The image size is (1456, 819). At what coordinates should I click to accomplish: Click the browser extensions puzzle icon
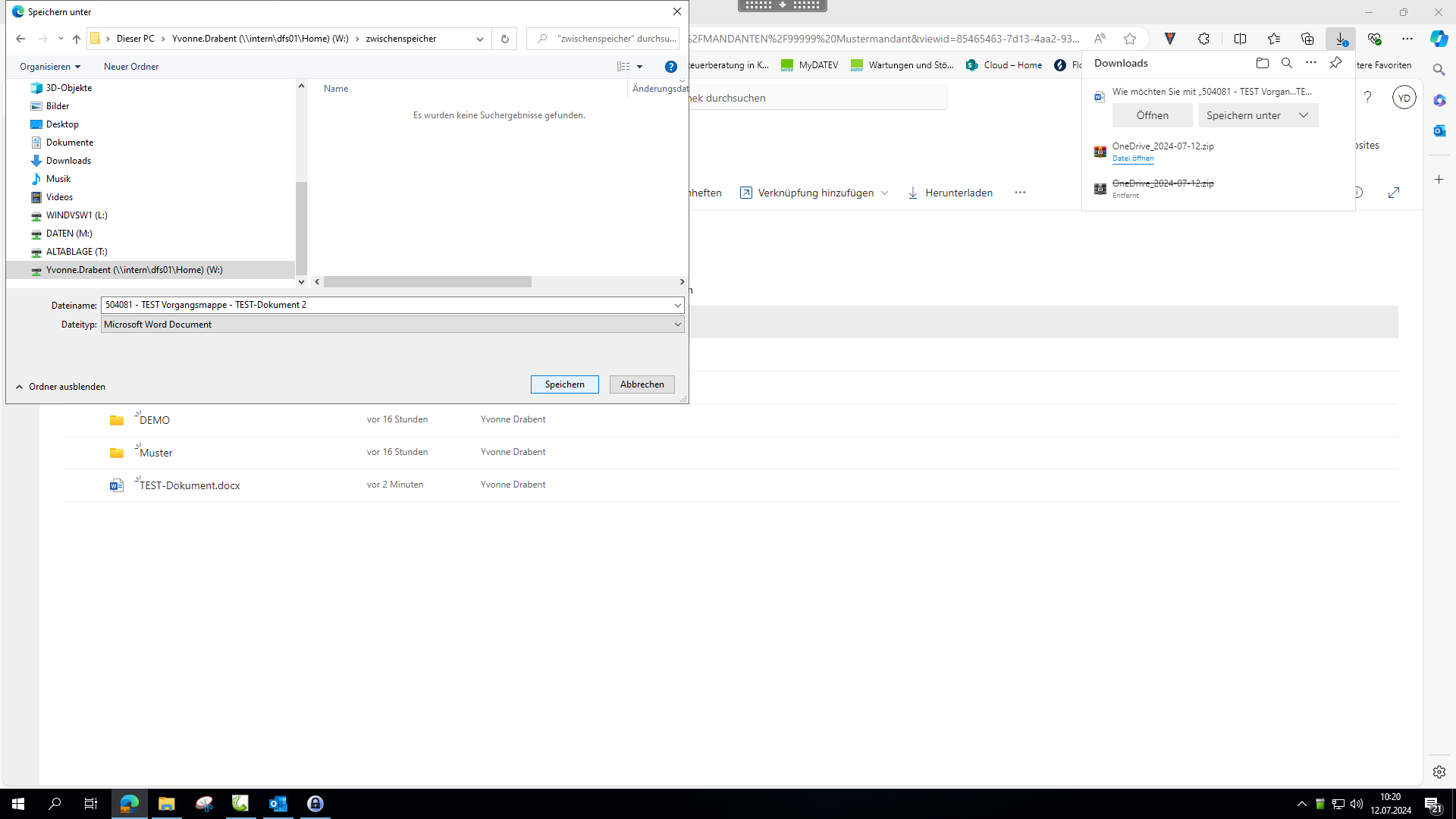tap(1203, 39)
